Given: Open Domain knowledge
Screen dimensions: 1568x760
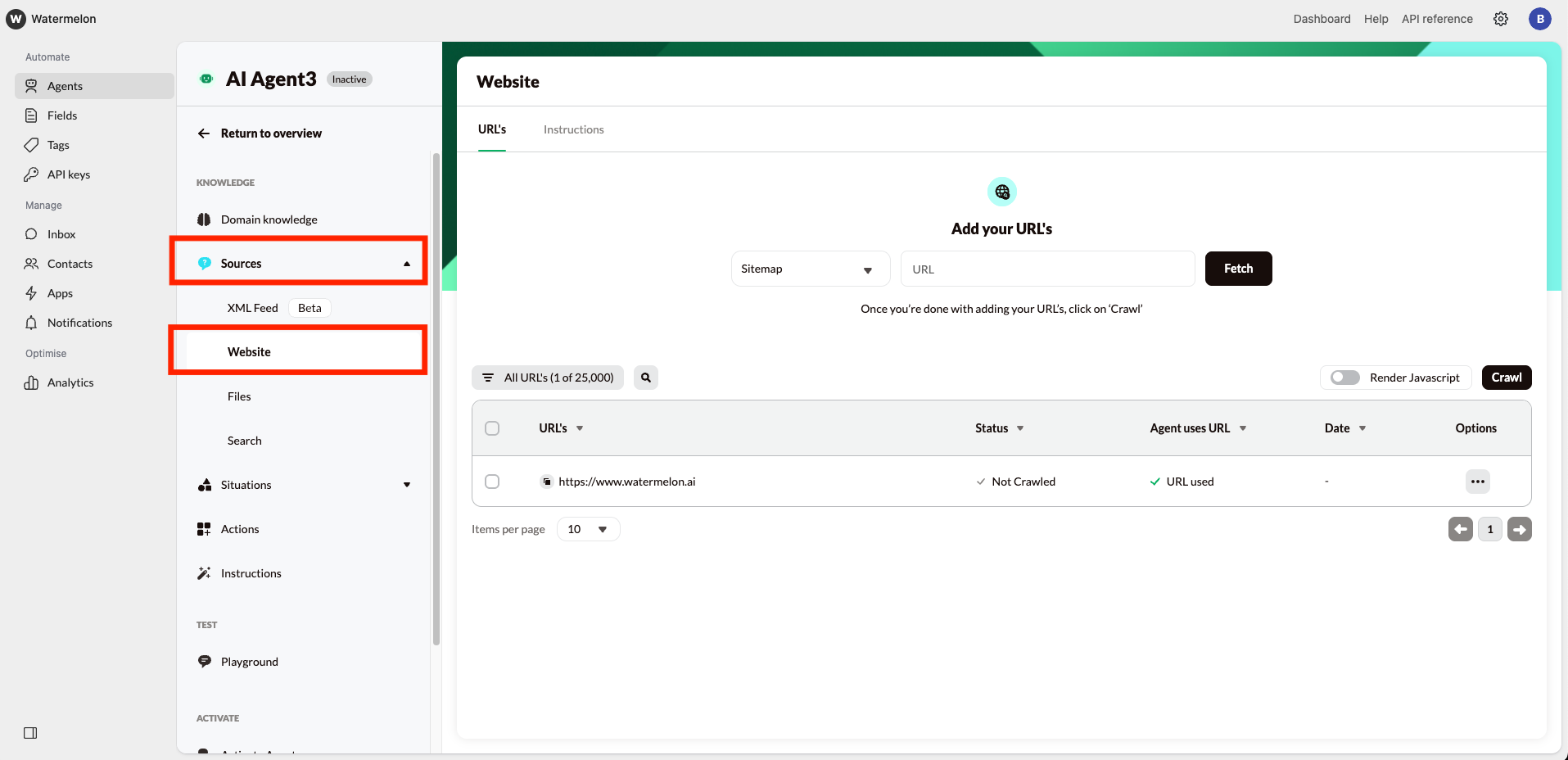Looking at the screenshot, I should (269, 219).
